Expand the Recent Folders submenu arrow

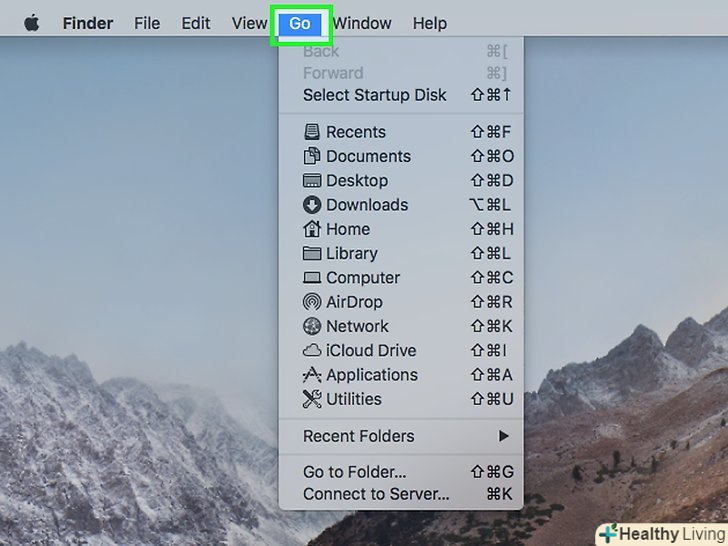(504, 436)
